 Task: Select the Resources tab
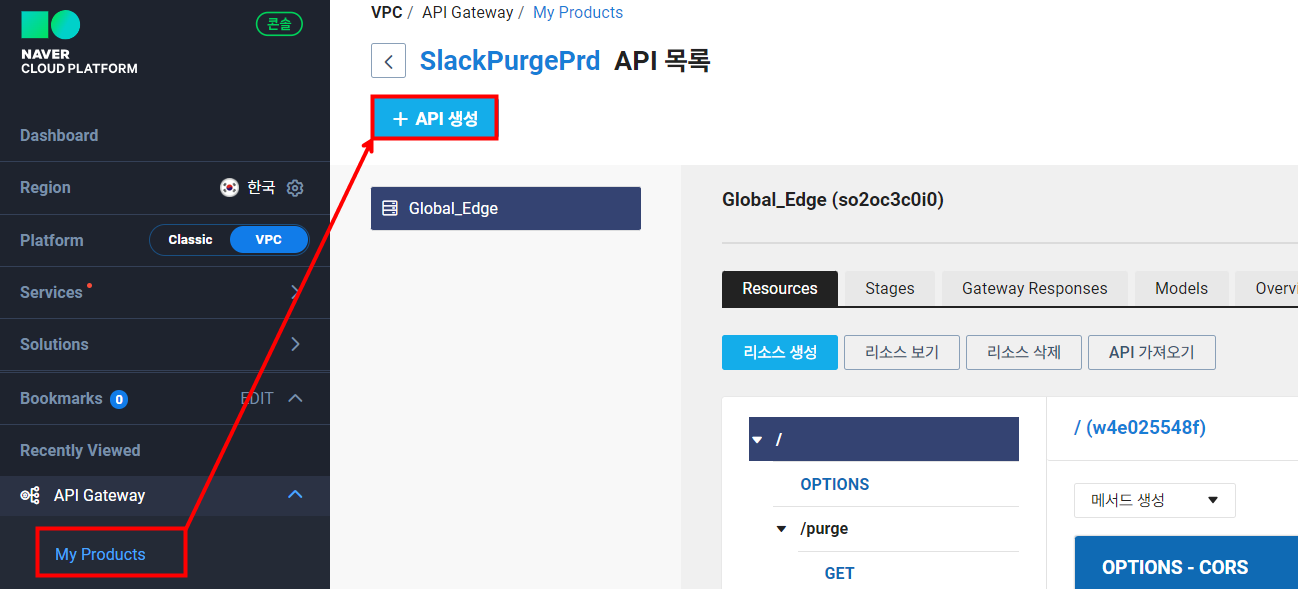[x=780, y=288]
